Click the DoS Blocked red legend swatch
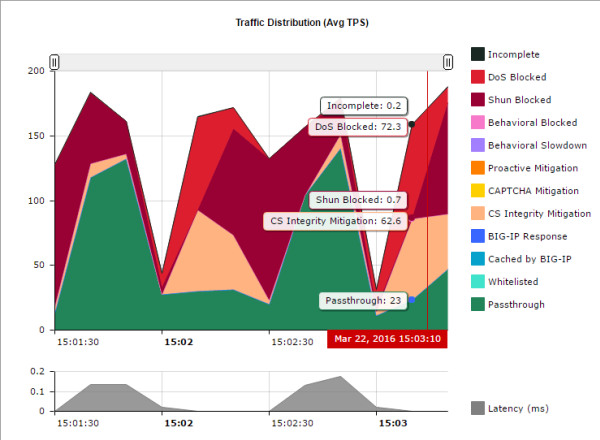 click(478, 77)
